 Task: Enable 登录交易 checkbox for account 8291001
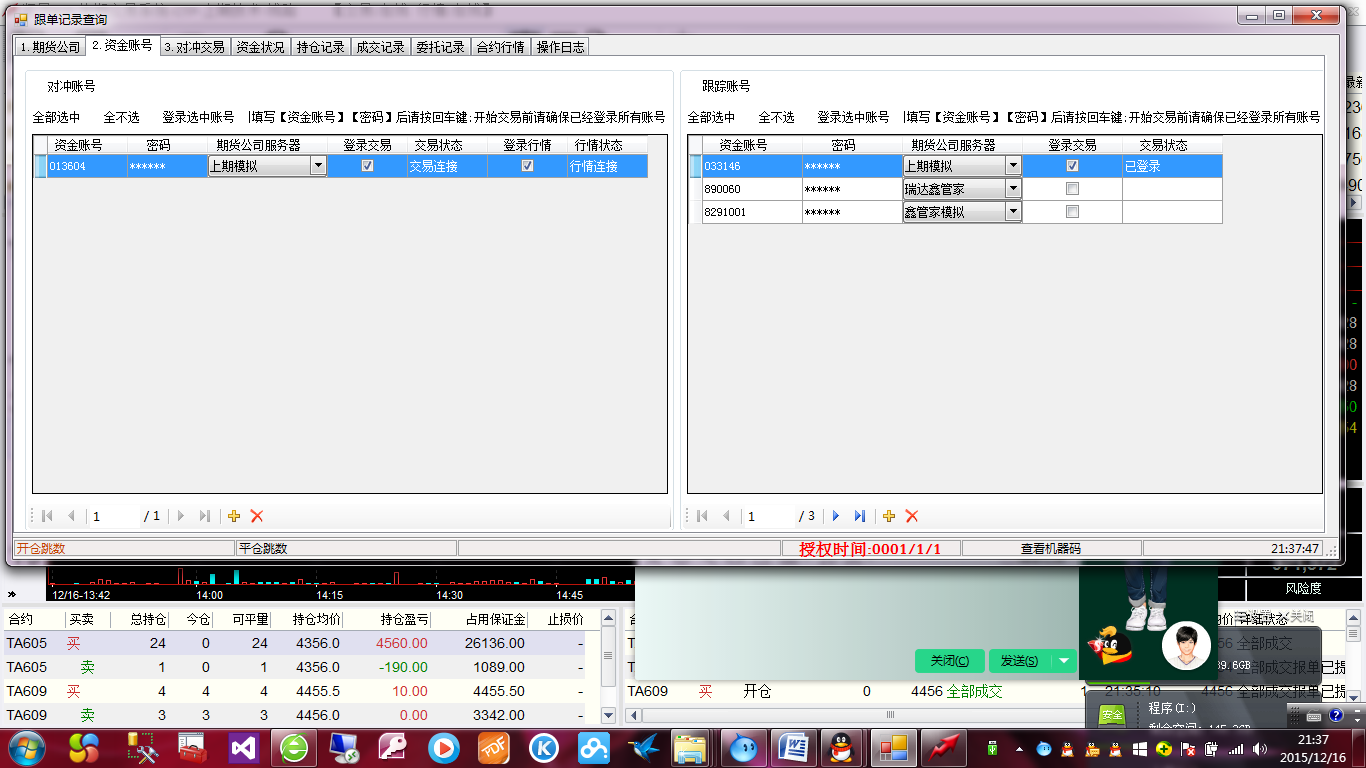[1072, 212]
